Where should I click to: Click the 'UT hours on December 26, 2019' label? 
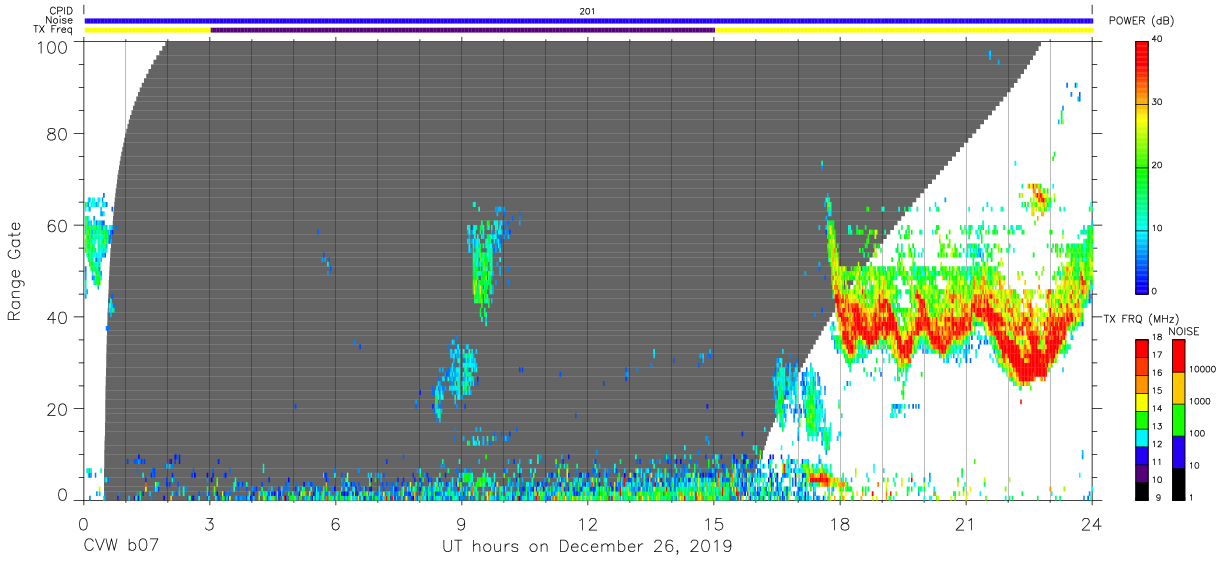(587, 547)
